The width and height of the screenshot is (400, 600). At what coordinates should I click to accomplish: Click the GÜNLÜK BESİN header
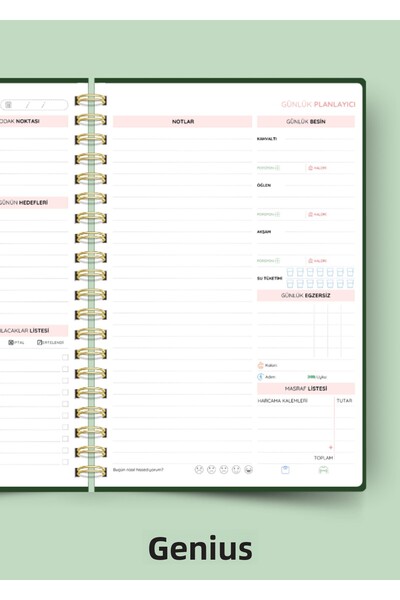pyautogui.click(x=306, y=122)
